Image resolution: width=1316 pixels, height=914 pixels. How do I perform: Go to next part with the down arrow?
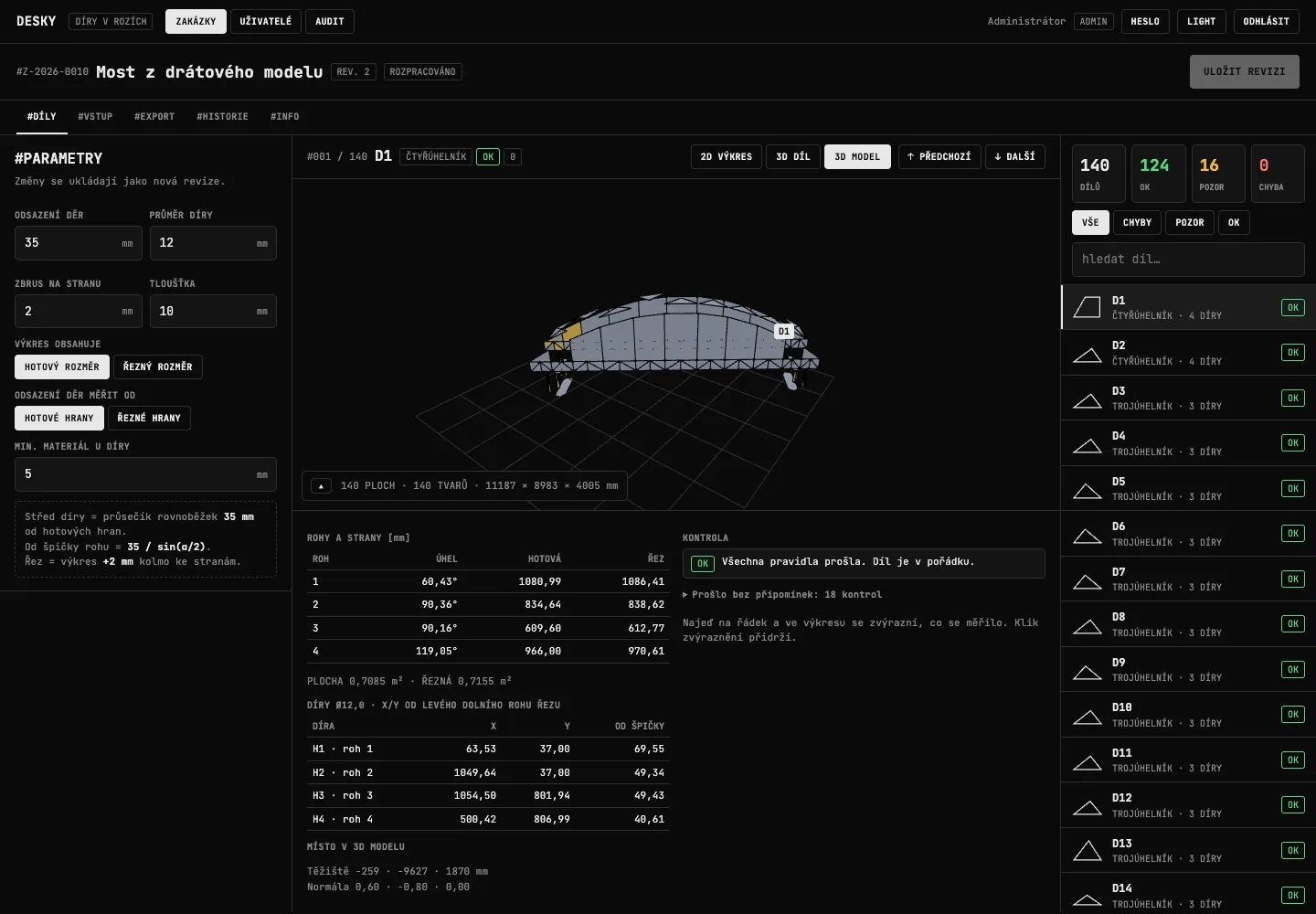point(1014,157)
